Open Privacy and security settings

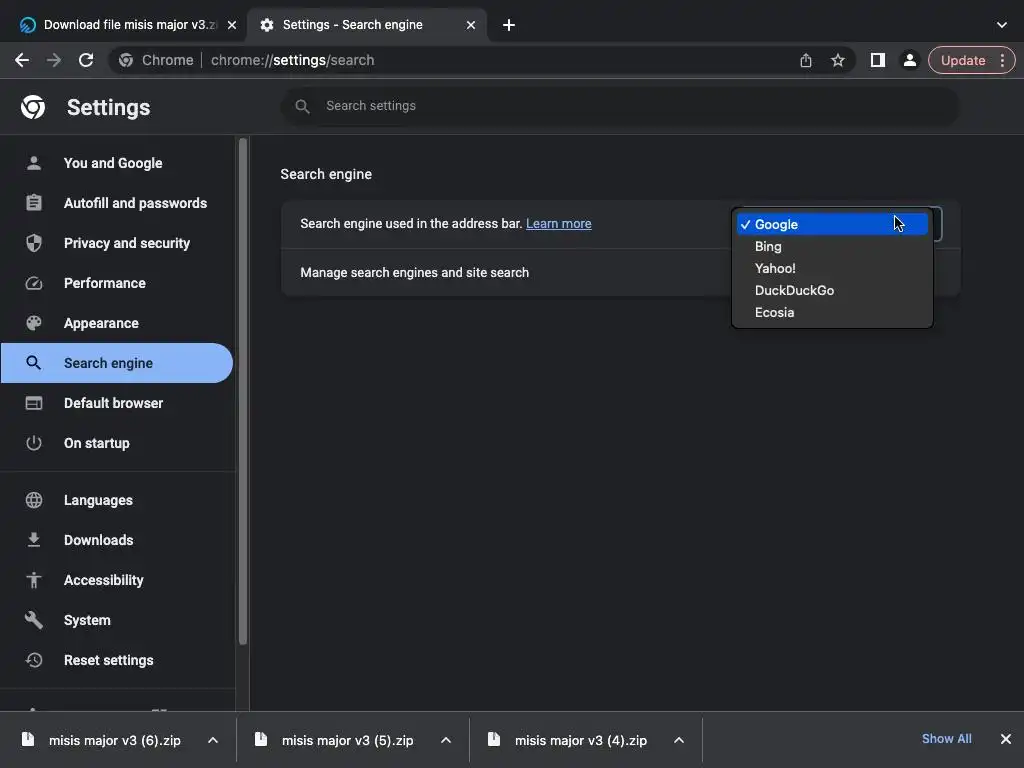(x=126, y=243)
